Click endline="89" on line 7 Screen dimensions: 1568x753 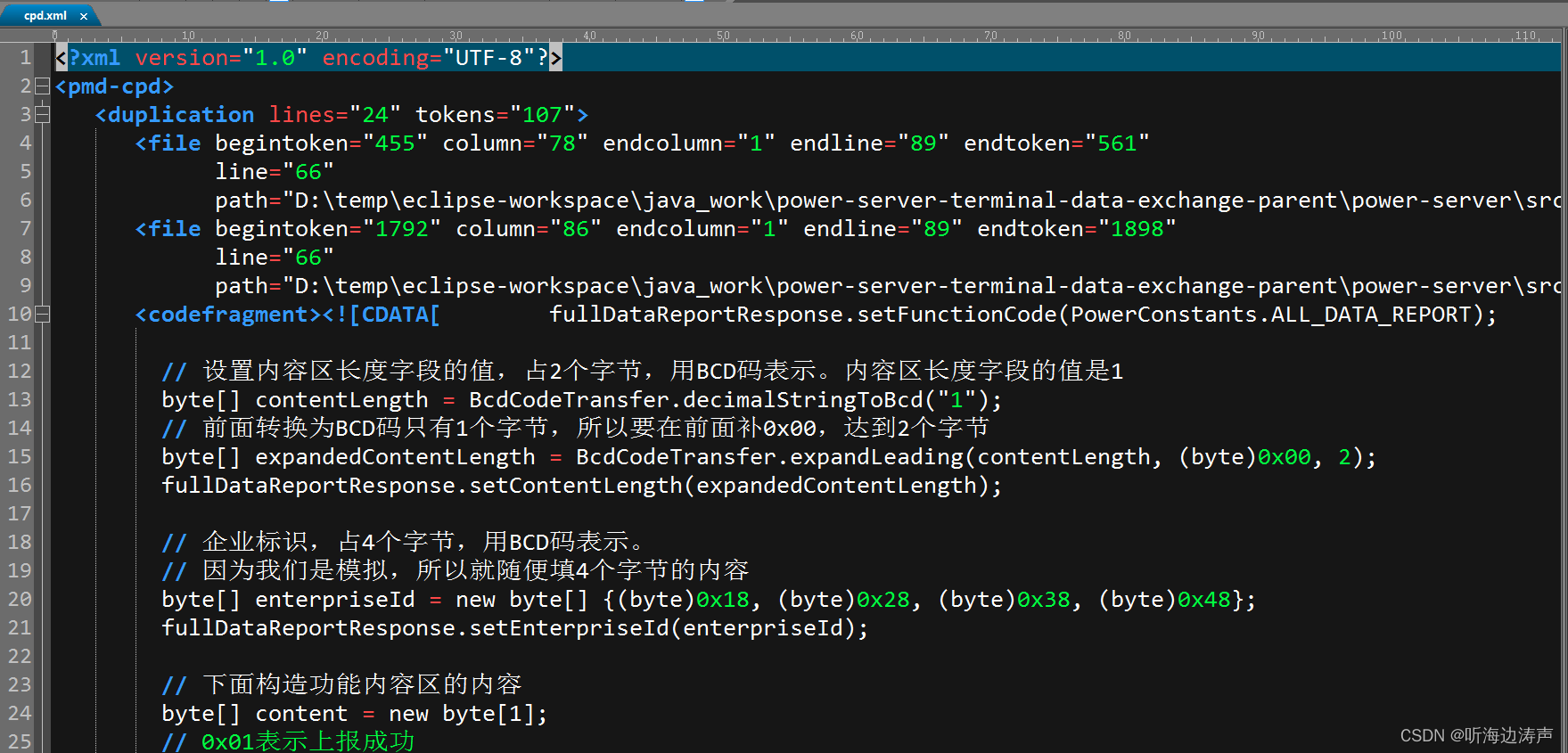point(883,229)
